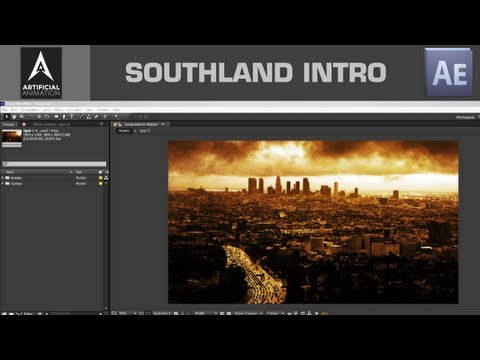480x360 pixels.
Task: Open the Composition: Master viewer dropdown
Action: [163, 124]
